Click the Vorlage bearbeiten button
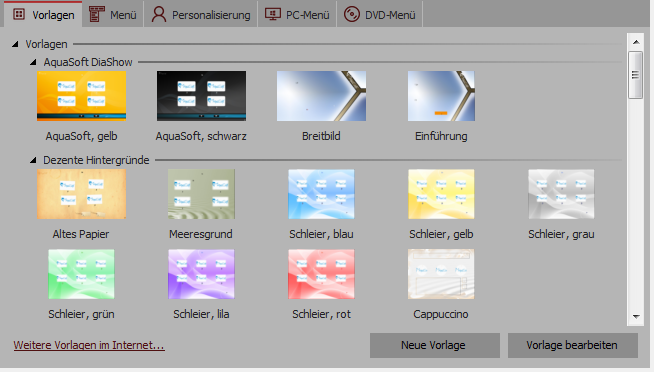This screenshot has width=654, height=372. click(573, 345)
